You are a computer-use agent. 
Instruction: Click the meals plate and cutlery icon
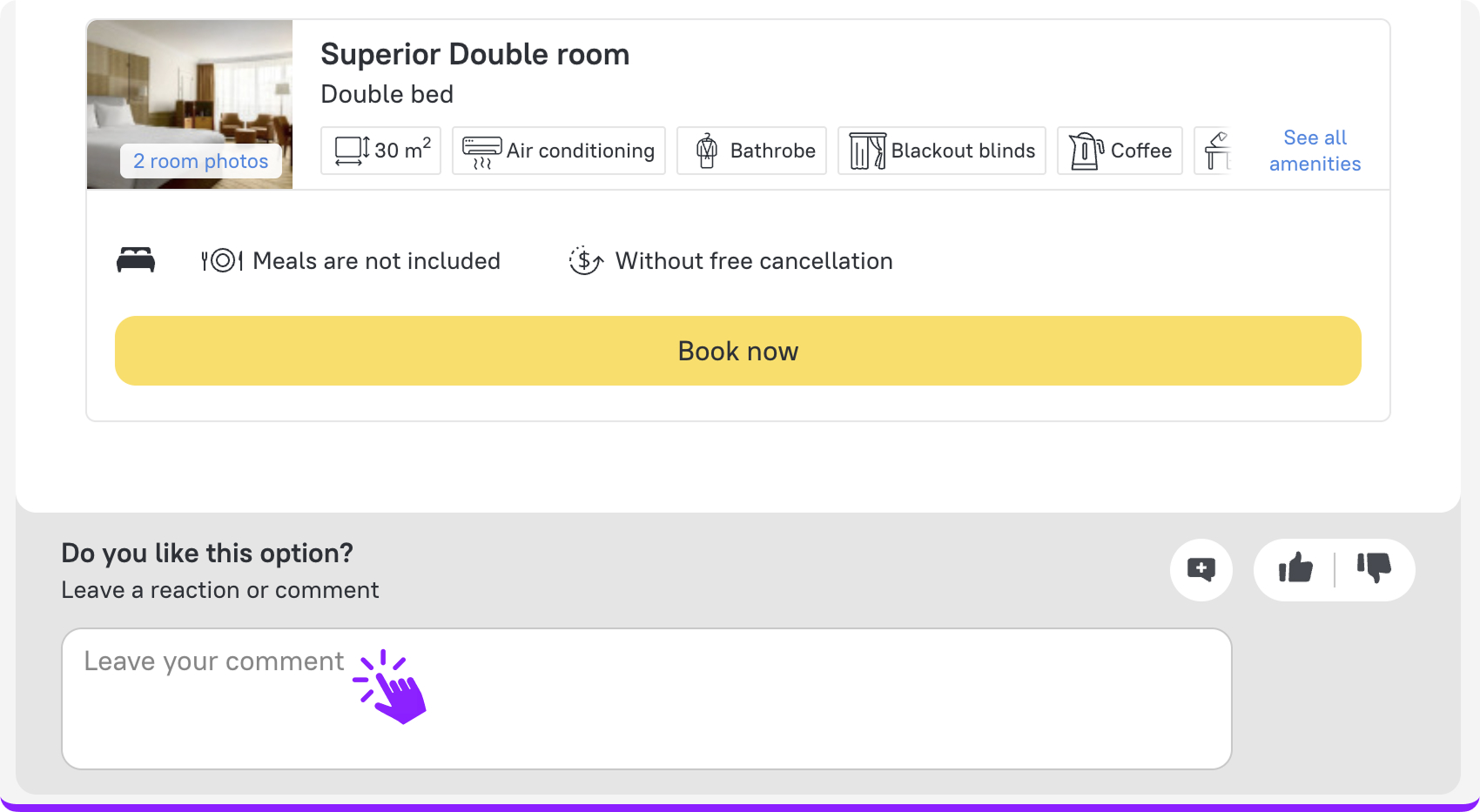[x=222, y=260]
